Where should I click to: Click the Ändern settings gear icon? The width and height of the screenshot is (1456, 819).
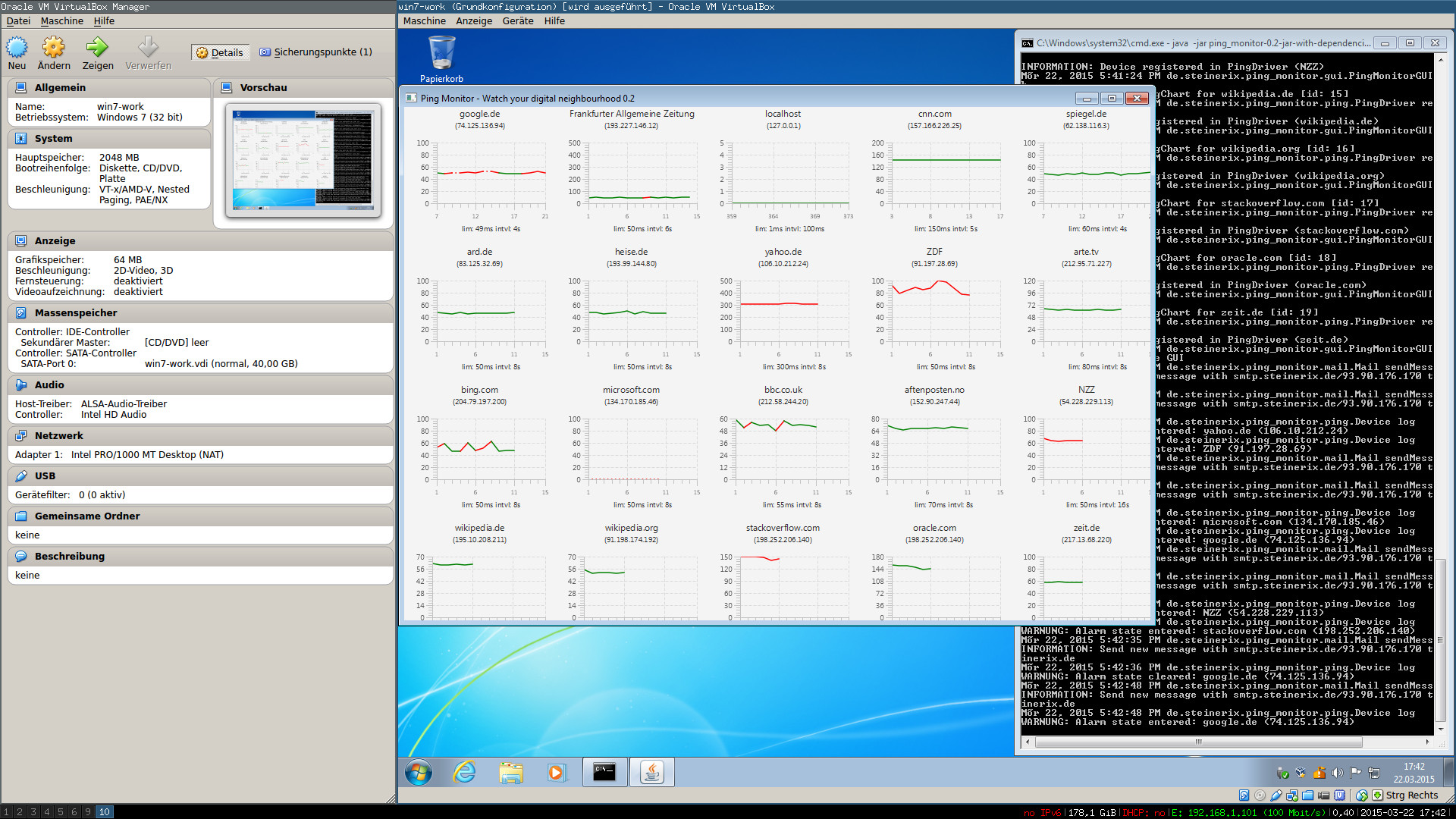pyautogui.click(x=53, y=48)
